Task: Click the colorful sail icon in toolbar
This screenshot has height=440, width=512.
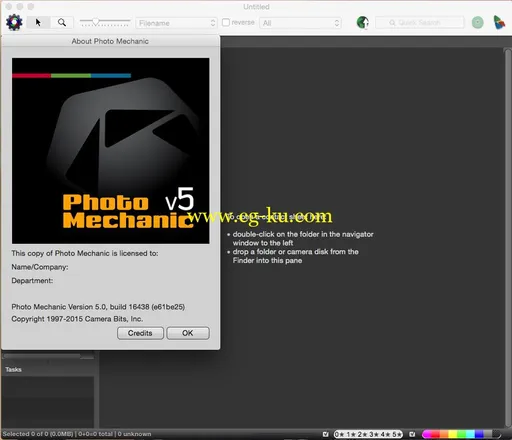Action: (499, 22)
